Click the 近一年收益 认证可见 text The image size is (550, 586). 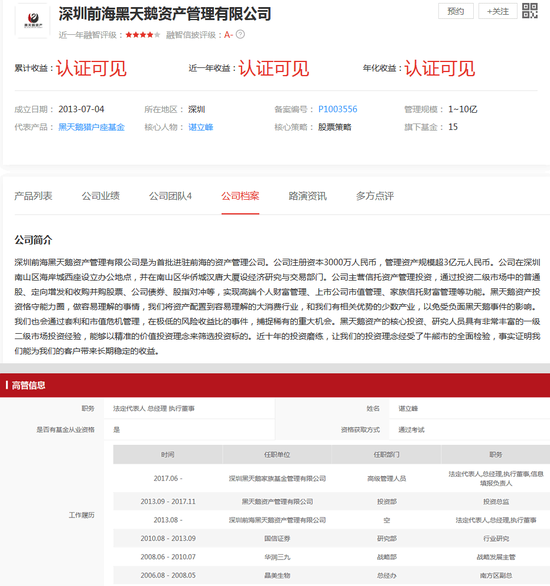pos(274,68)
